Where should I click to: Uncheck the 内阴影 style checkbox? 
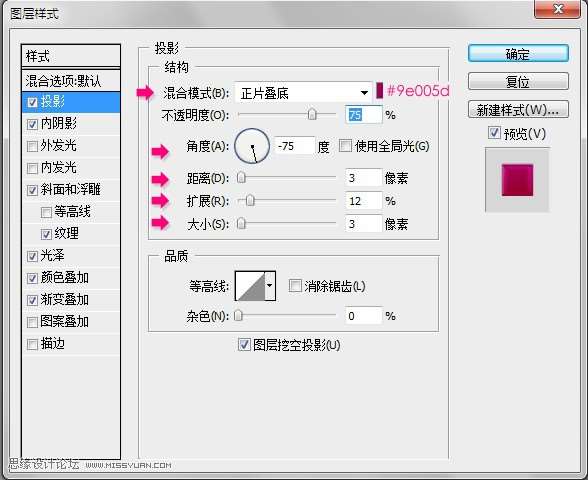point(33,124)
